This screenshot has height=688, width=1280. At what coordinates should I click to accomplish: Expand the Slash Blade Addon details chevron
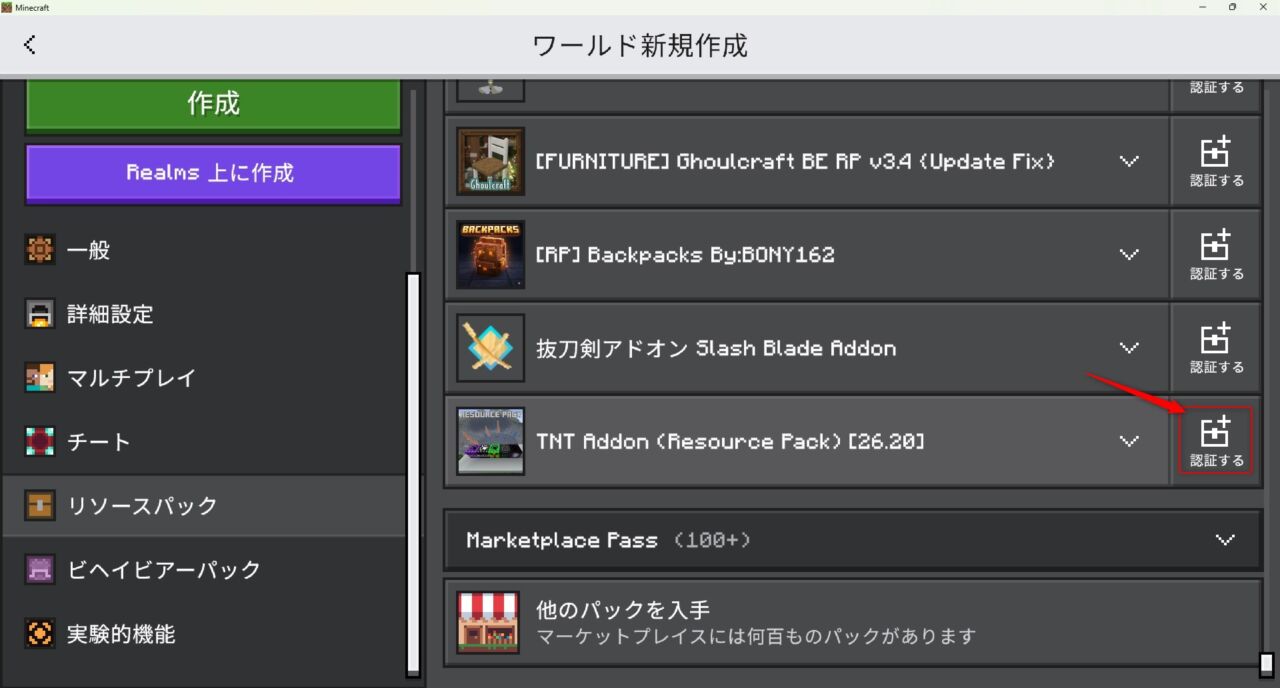tap(1129, 348)
